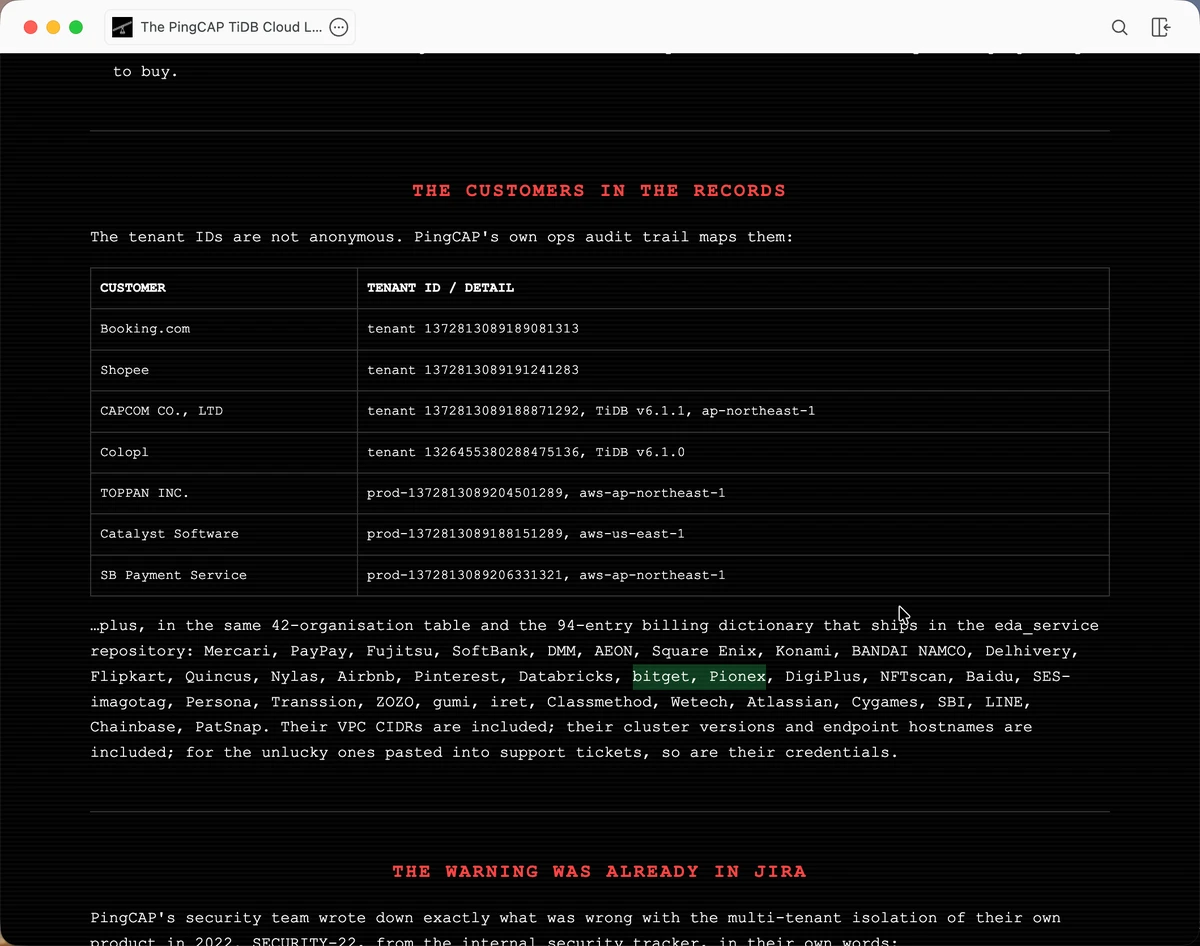Select the Booking.com customer cell
Viewport: 1200px width, 946px height.
(224, 329)
